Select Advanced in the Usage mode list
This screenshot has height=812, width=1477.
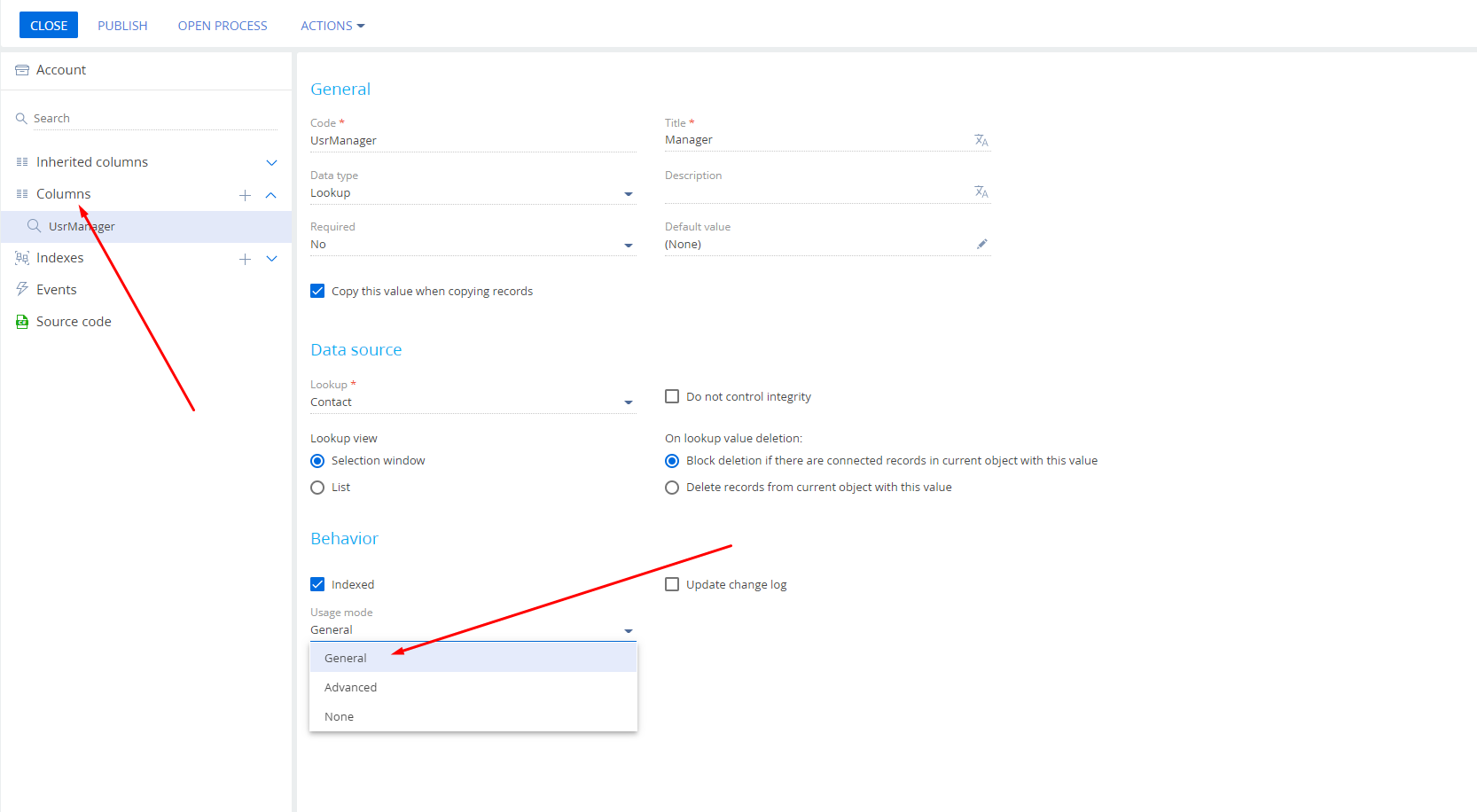350,687
